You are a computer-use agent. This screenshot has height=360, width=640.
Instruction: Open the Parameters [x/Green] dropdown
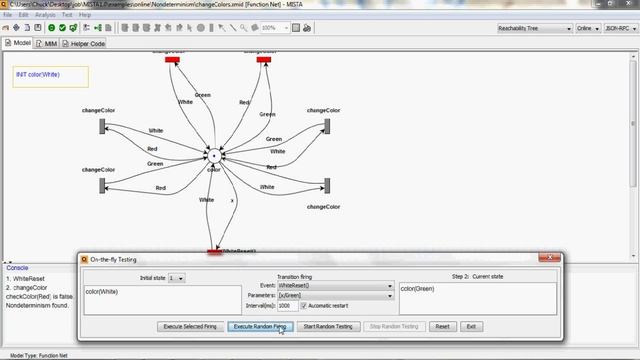click(336, 295)
